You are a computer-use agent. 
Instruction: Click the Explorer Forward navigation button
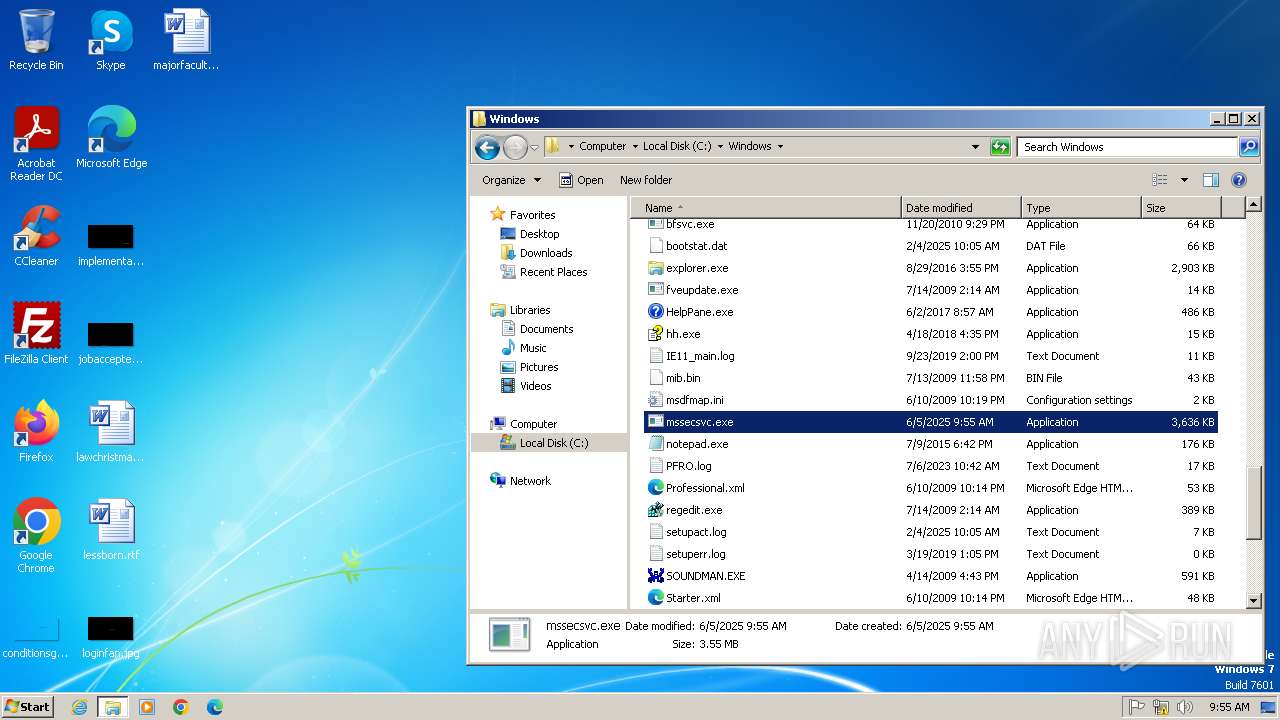coord(515,148)
